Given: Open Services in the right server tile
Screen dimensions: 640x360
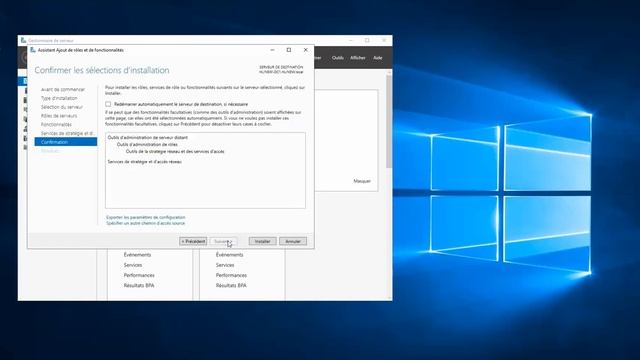Looking at the screenshot, I should (225, 265).
